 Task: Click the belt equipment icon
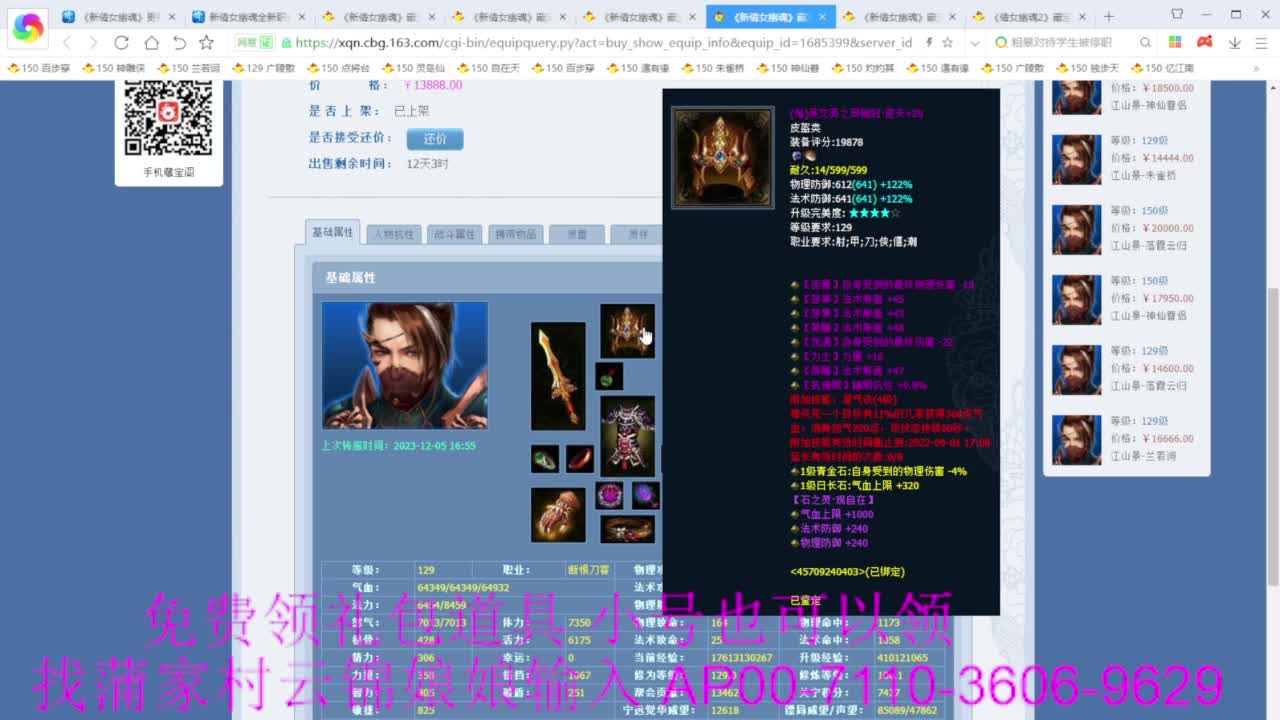(x=627, y=530)
